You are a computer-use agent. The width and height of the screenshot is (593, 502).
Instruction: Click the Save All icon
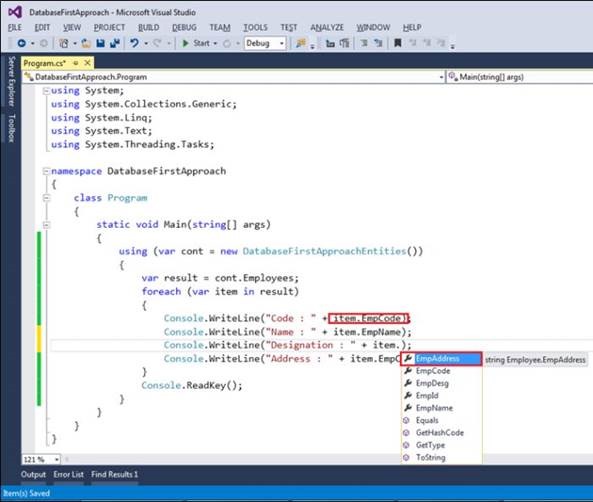(115, 43)
